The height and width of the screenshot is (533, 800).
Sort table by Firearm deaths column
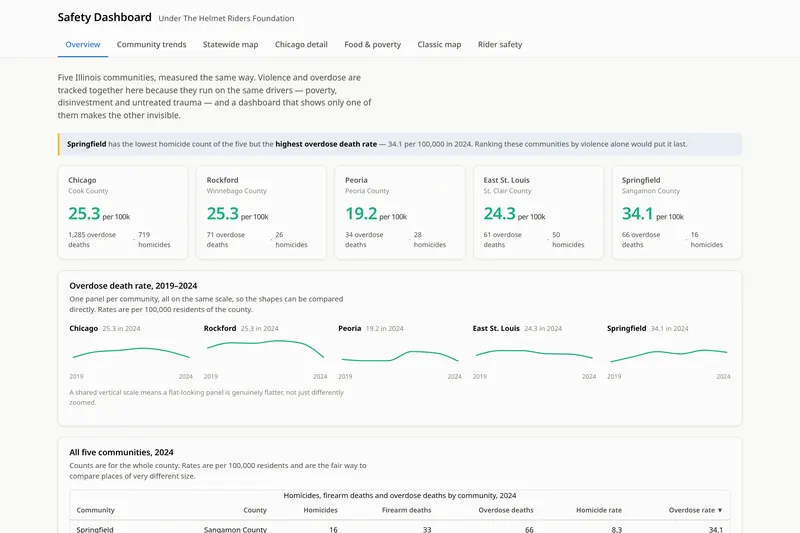[x=406, y=510]
